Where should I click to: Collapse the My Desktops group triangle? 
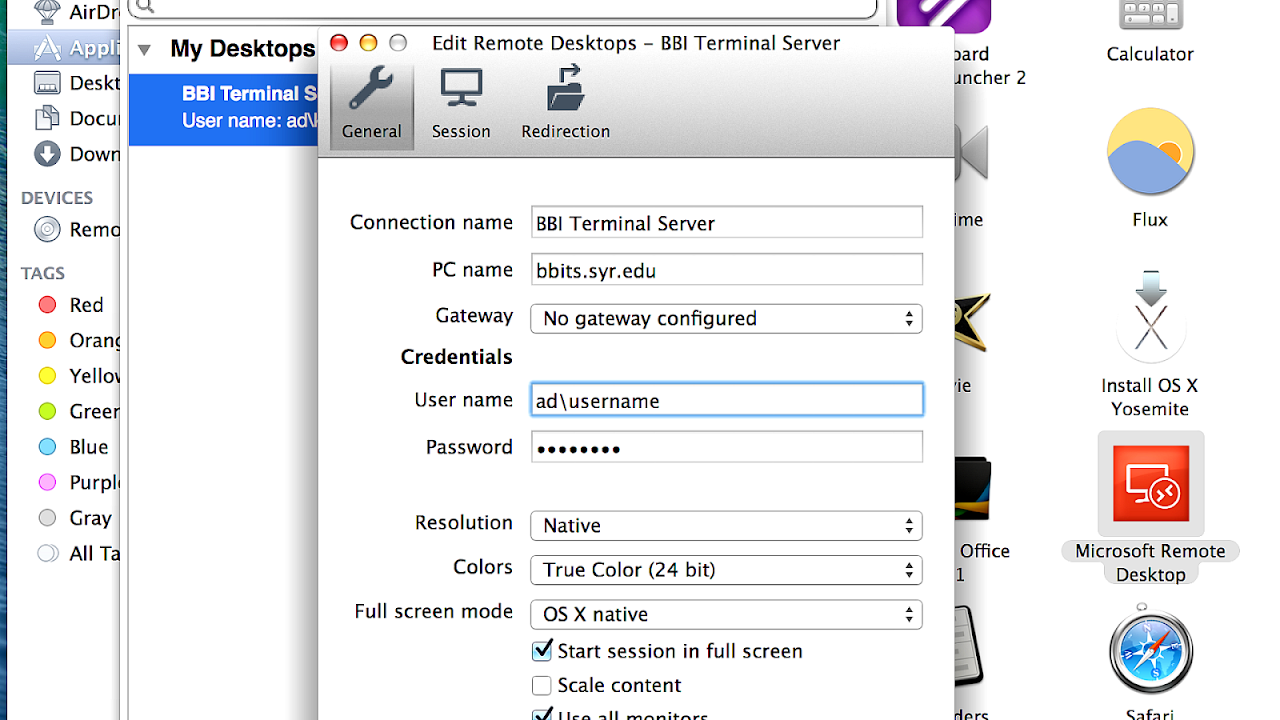point(145,49)
